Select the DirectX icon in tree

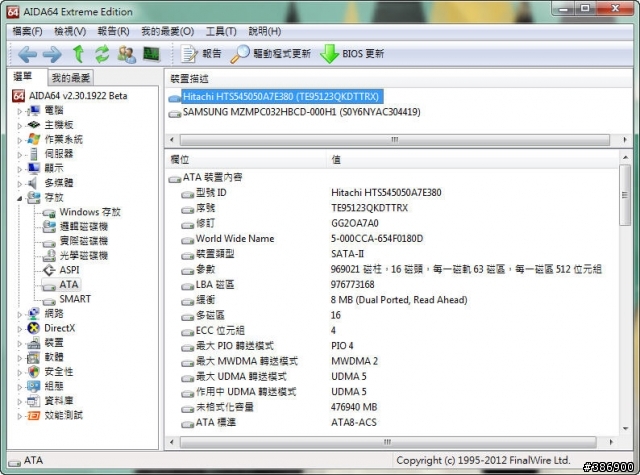click(x=33, y=328)
